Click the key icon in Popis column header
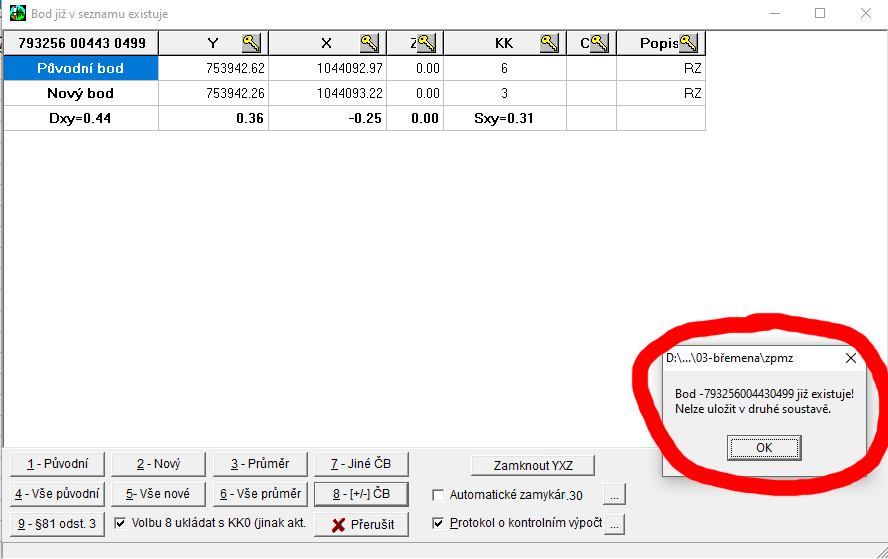Viewport: 888px width, 559px height. [x=689, y=43]
